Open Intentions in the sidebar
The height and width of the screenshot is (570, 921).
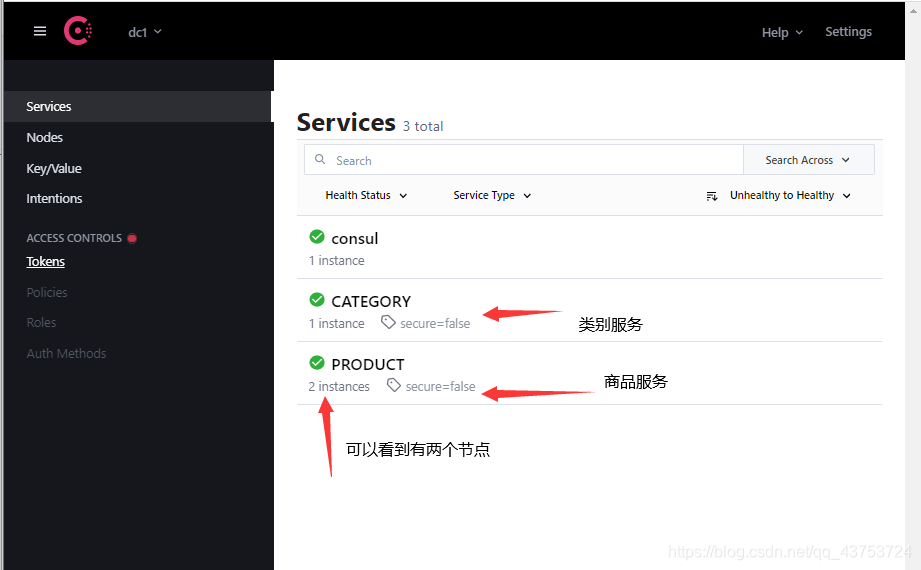pos(54,199)
